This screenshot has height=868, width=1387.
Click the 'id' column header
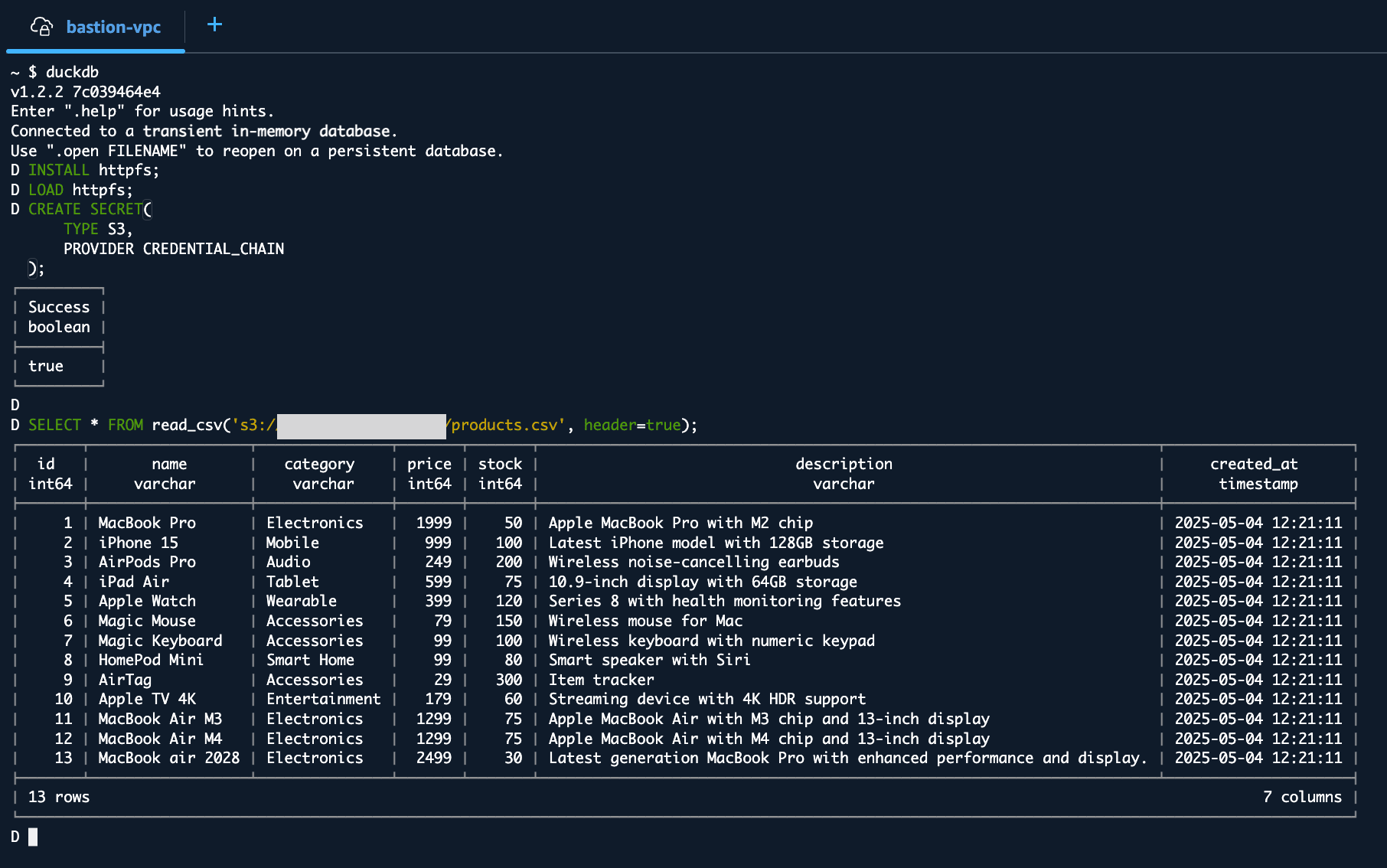[x=46, y=464]
